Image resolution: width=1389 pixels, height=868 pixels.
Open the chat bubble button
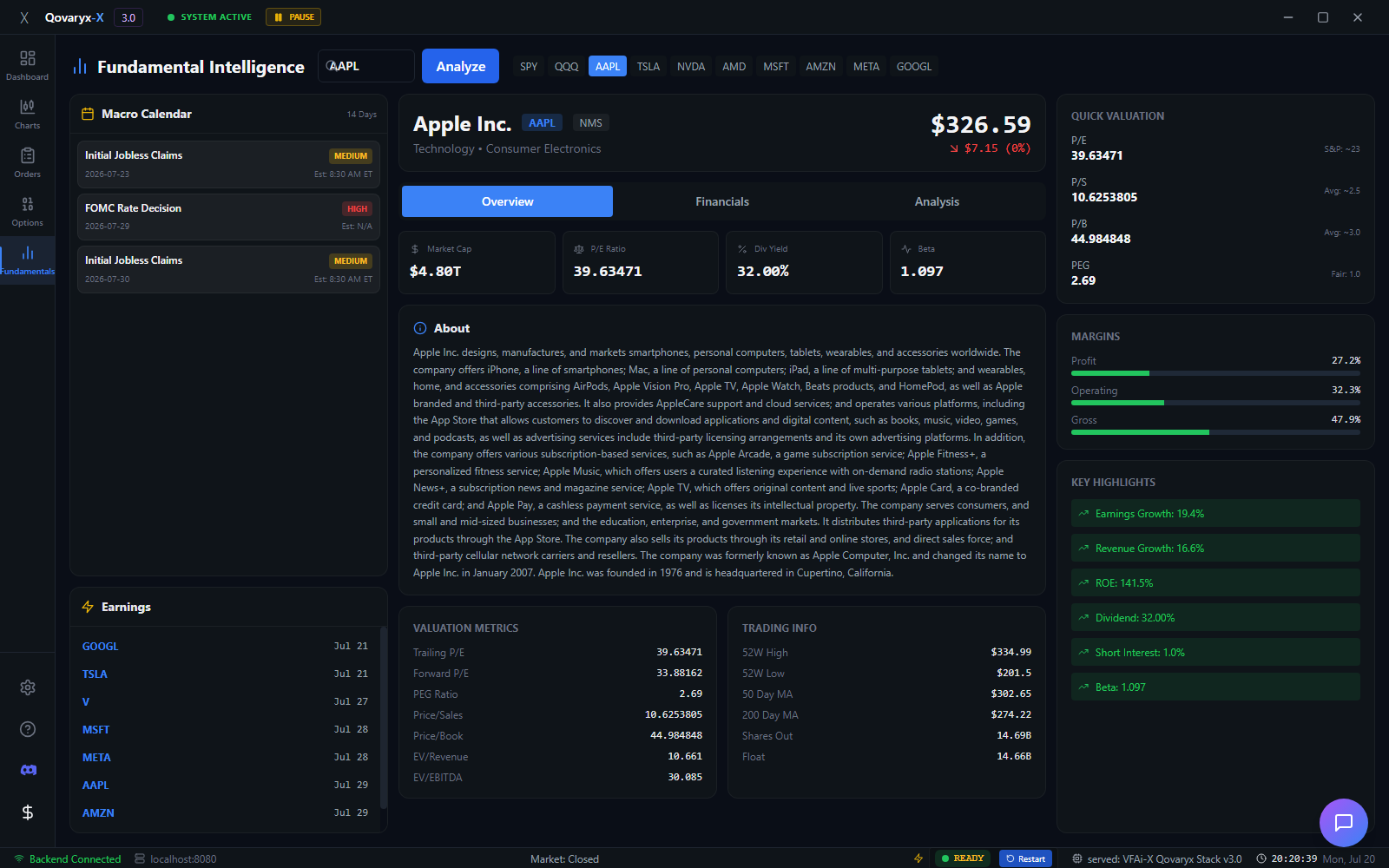click(1344, 823)
